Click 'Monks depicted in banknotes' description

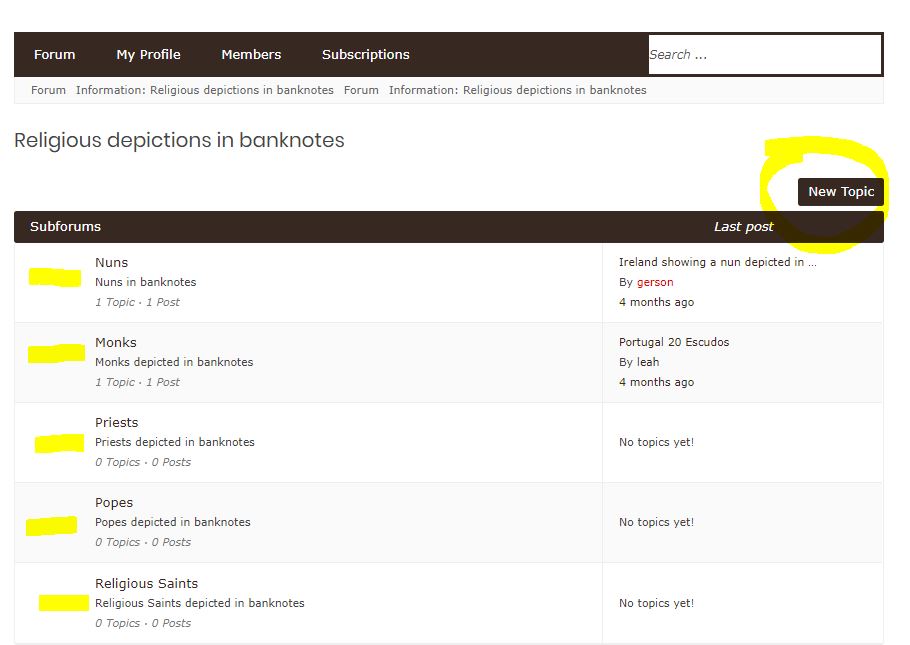(x=174, y=362)
